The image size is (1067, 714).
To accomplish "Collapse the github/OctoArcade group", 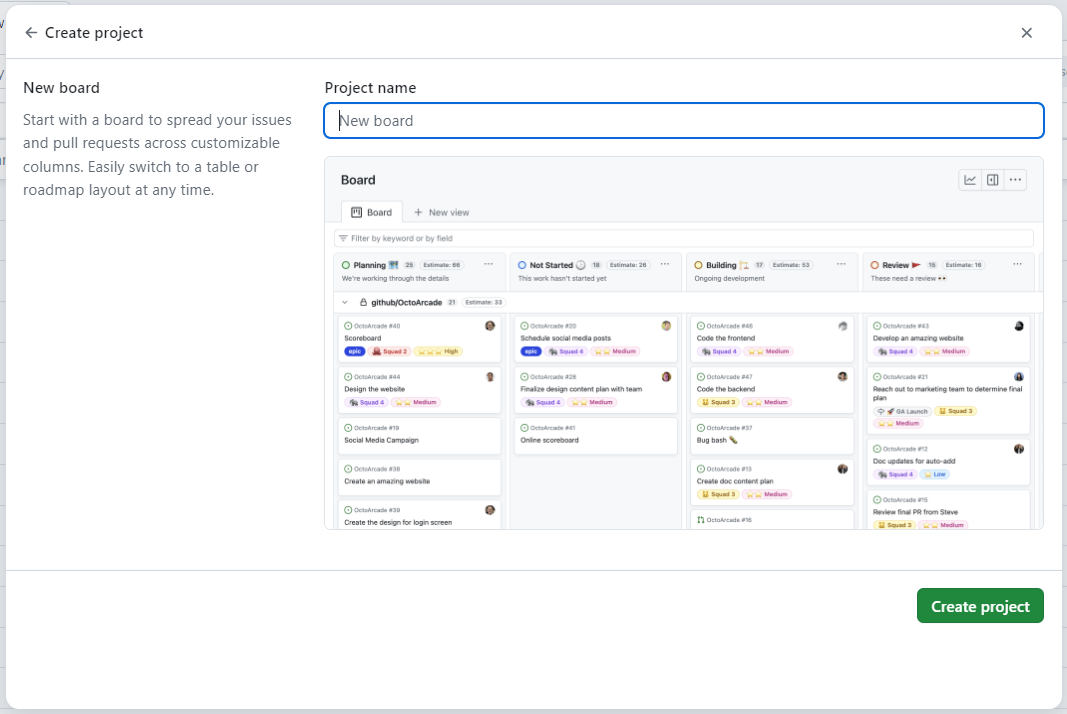I will [344, 302].
